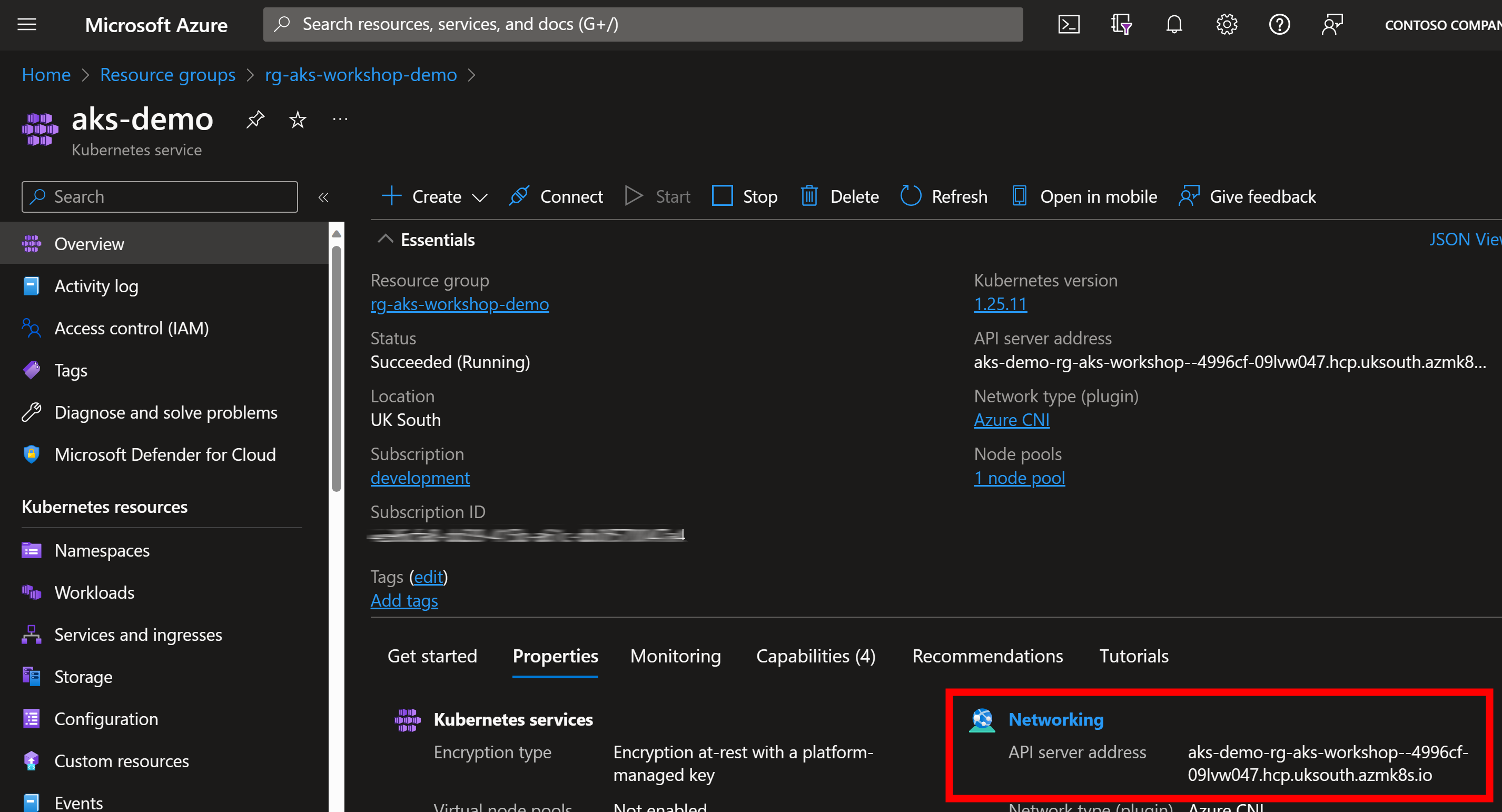Open the 1 node pool link
1502x812 pixels.
tap(1019, 478)
